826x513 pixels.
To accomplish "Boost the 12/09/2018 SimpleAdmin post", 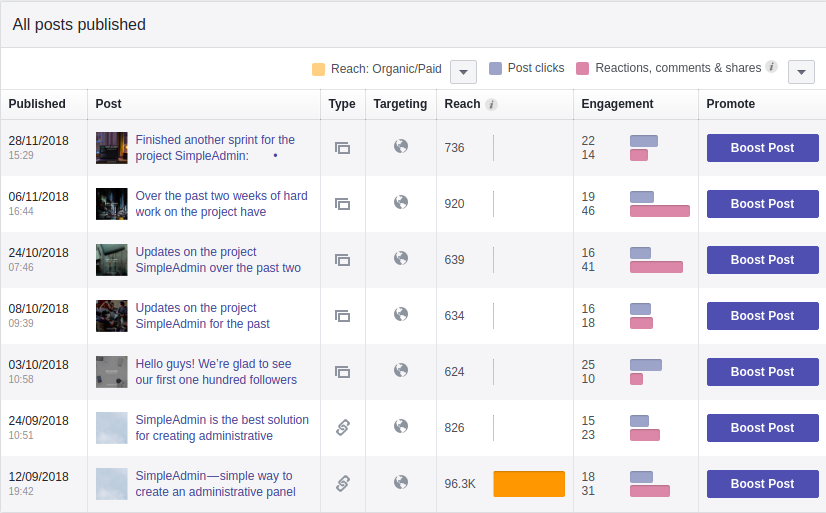I will click(x=762, y=484).
